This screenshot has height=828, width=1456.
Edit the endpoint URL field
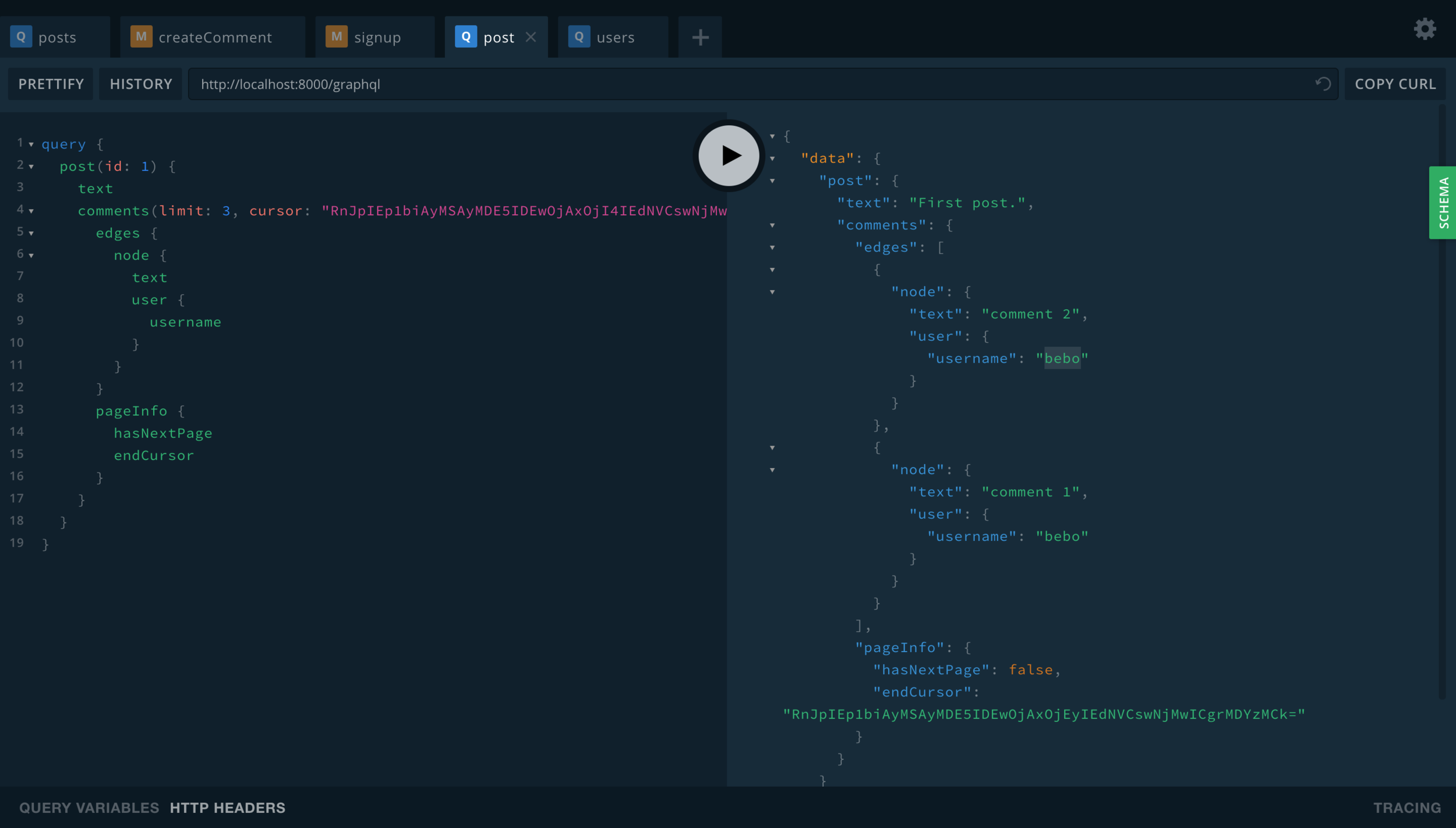pos(763,84)
